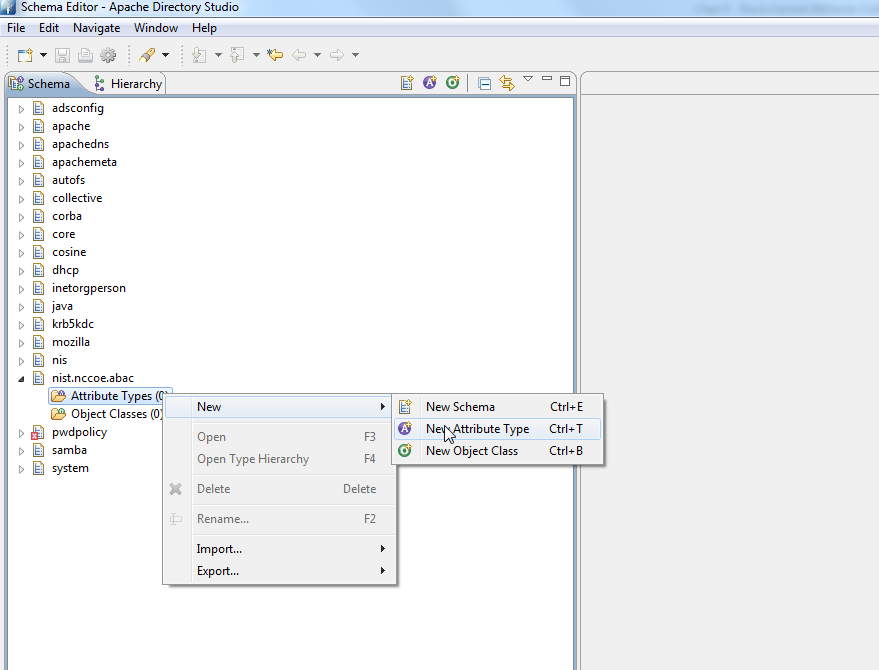
Task: Open the Previous Annotation dropdown arrow
Action: 256,55
